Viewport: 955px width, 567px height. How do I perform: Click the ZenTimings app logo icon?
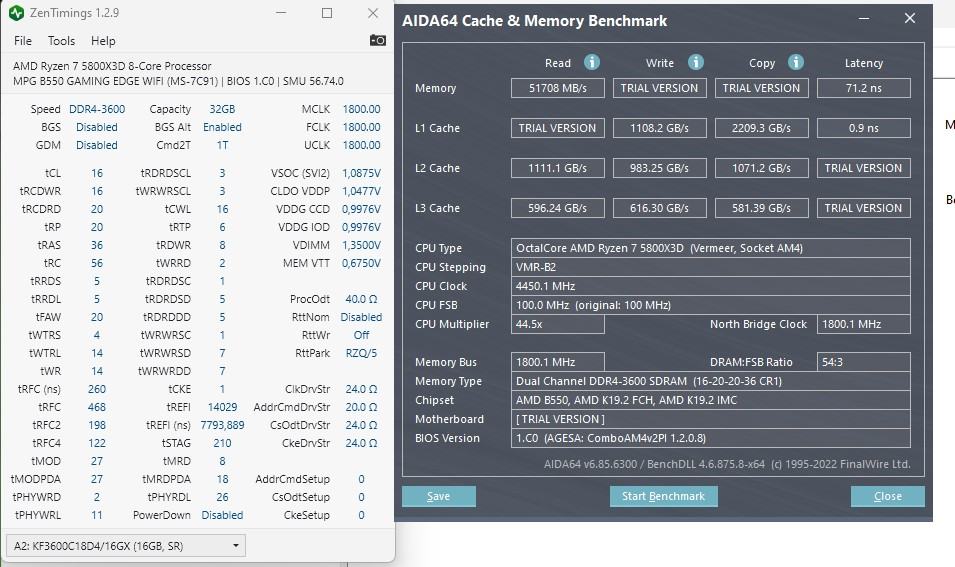pyautogui.click(x=16, y=13)
